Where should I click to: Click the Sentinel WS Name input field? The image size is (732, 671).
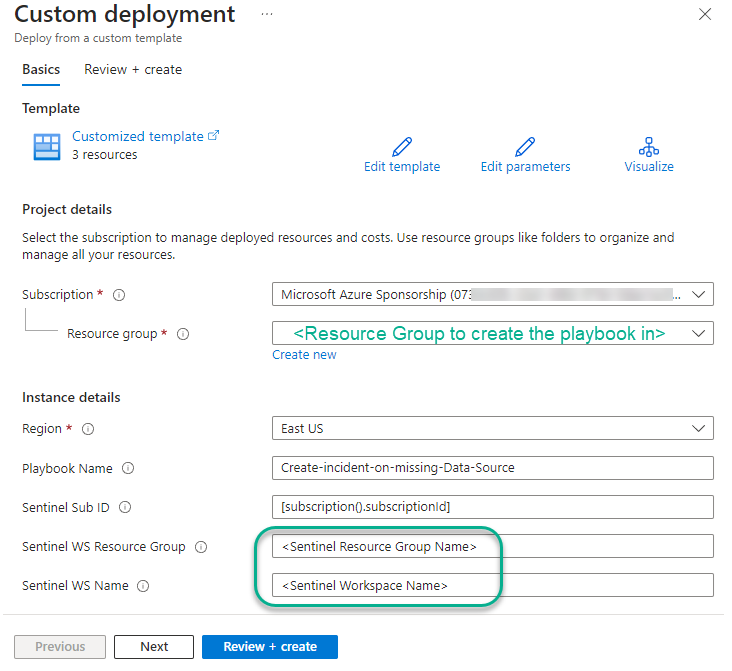(x=492, y=585)
